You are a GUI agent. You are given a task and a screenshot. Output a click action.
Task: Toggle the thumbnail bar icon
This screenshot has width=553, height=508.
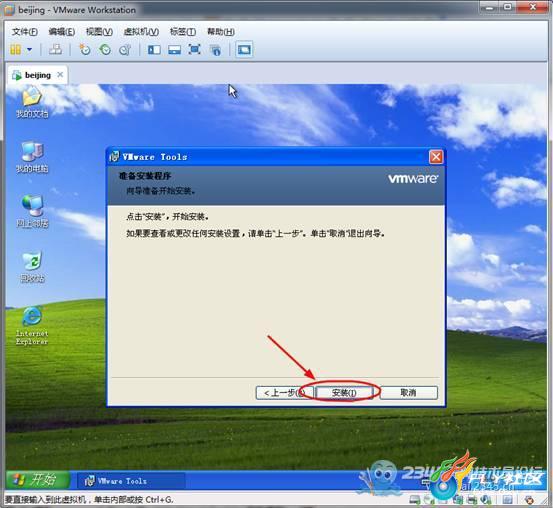[175, 50]
